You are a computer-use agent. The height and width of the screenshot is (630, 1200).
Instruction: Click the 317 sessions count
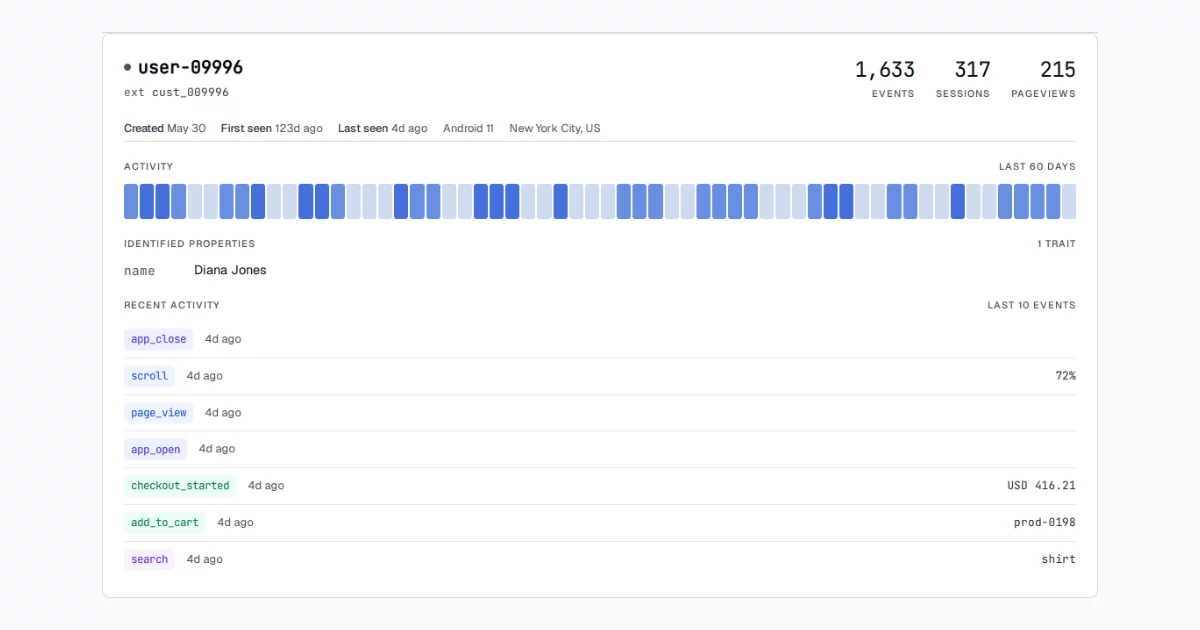[972, 70]
